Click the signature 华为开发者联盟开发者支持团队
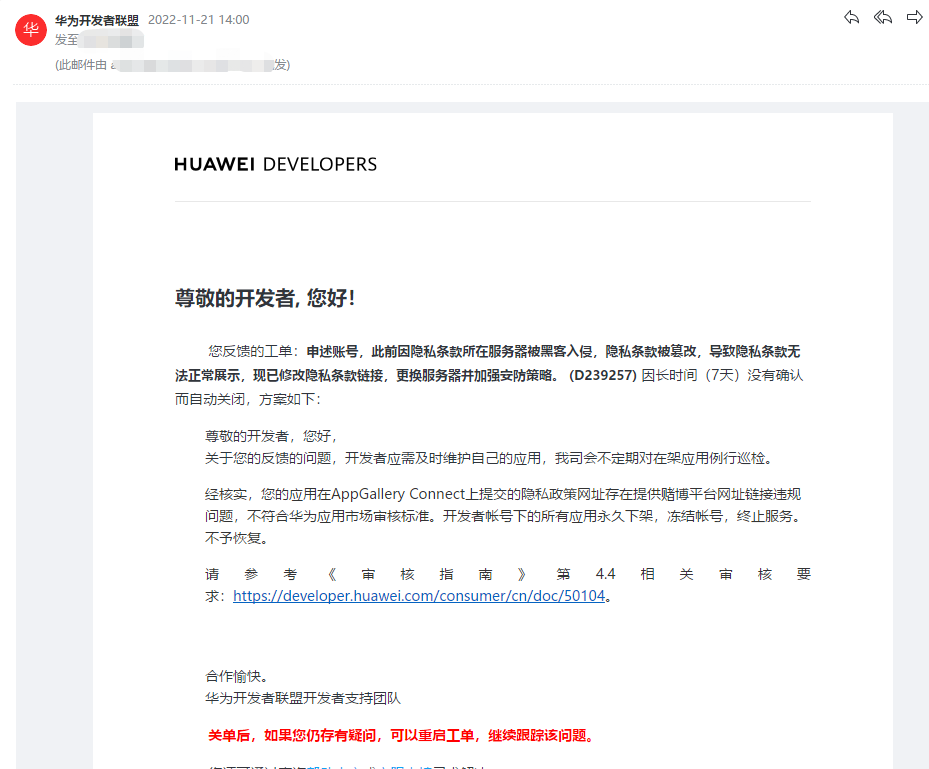929x769 pixels. coord(303,698)
